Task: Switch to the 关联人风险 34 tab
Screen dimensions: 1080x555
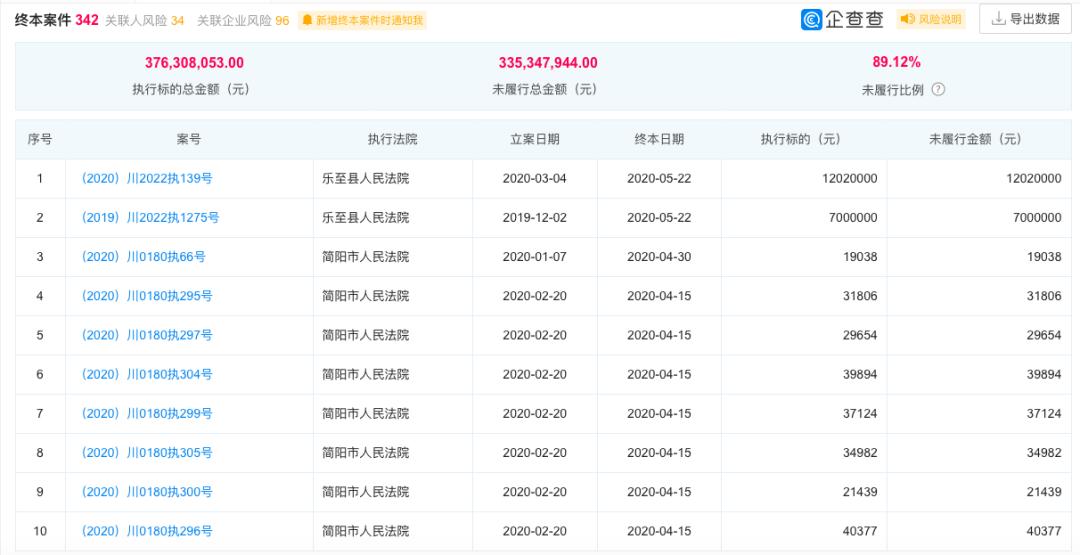Action: click(x=144, y=20)
